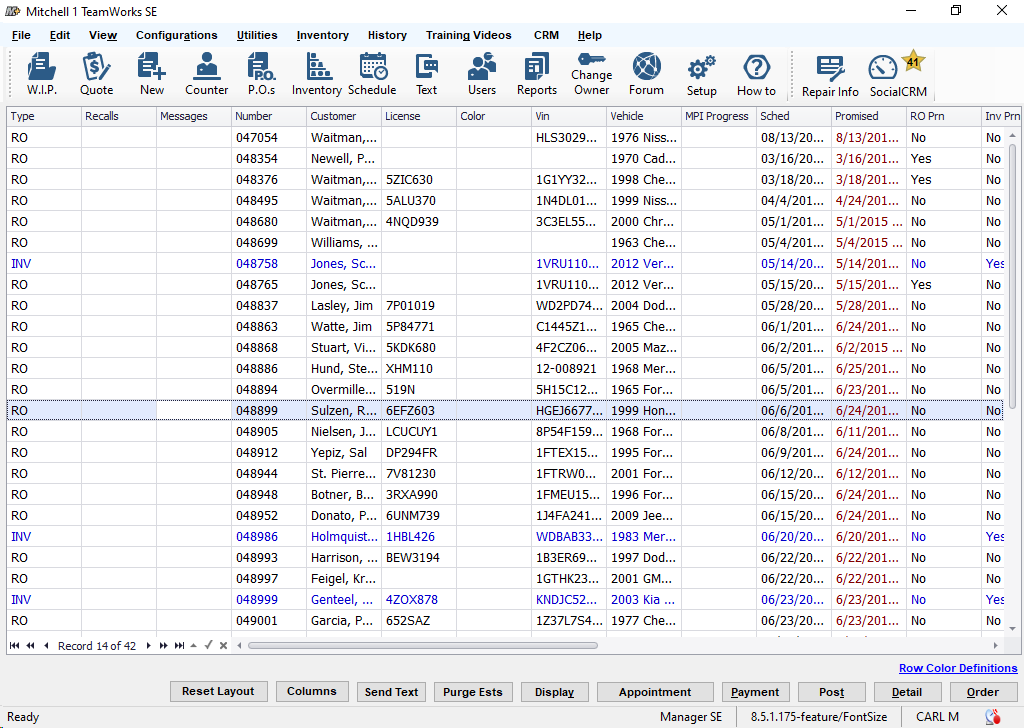1024x728 pixels.
Task: Click the horizontal scrollbar thumb under the grid
Action: [x=423, y=646]
